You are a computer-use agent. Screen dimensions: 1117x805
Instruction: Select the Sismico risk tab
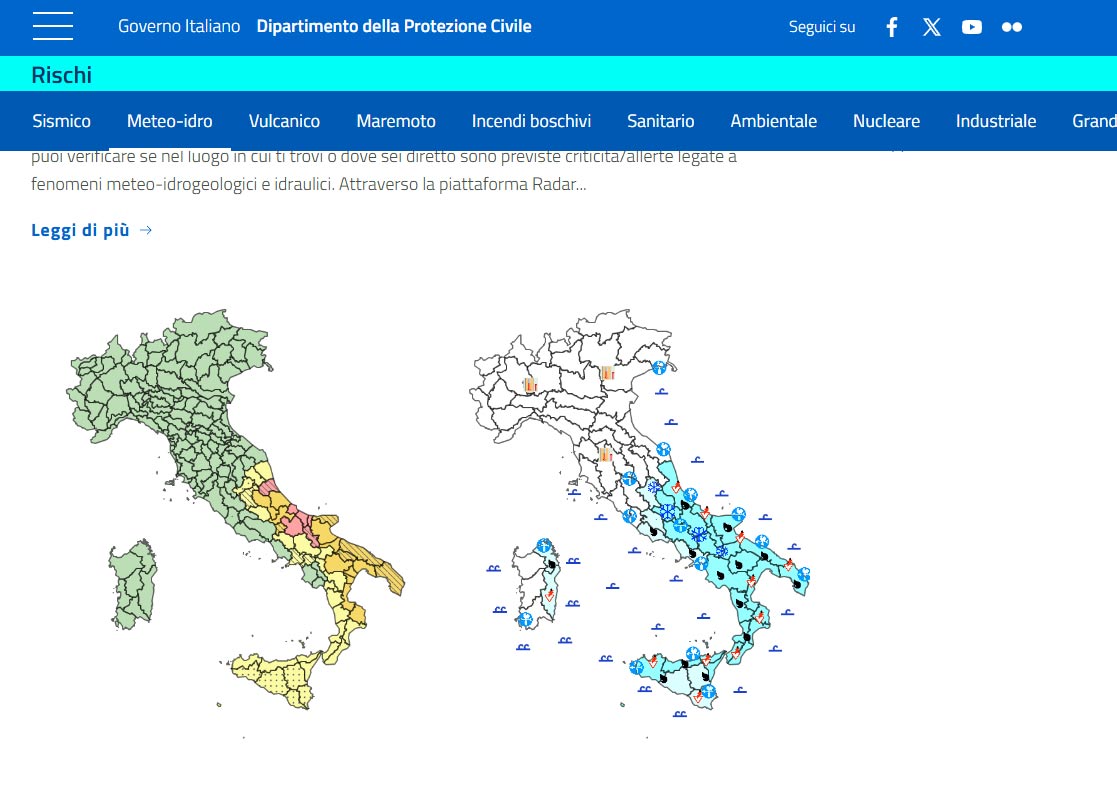pyautogui.click(x=61, y=121)
